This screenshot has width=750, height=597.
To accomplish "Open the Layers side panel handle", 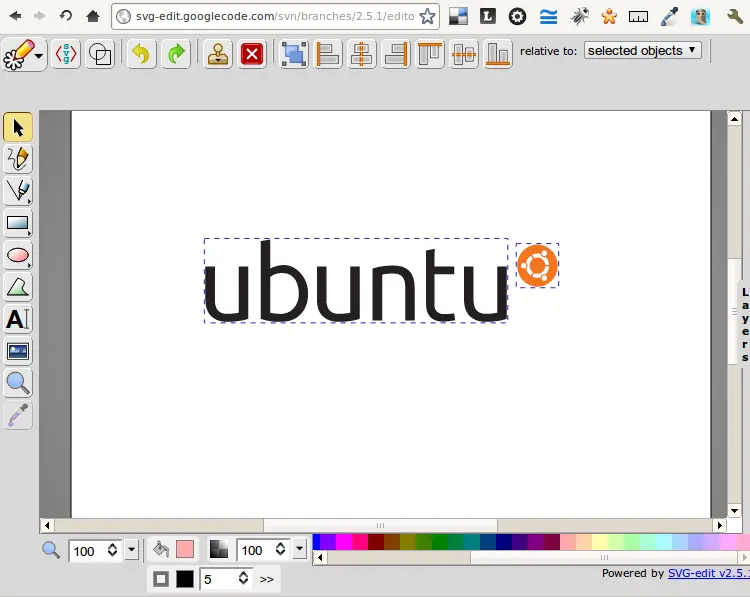I will tap(744, 324).
